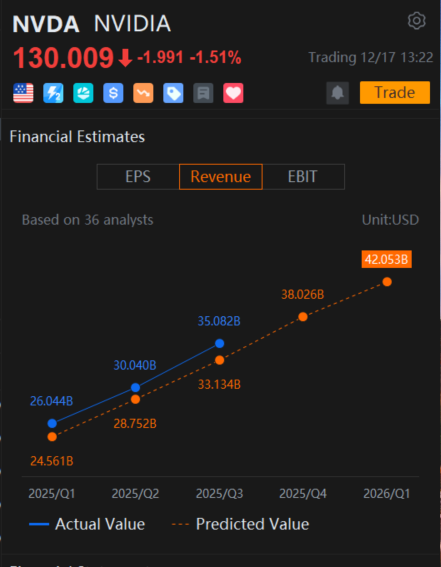441x567 pixels.
Task: Click the blue dollar sign icon
Action: (x=113, y=93)
